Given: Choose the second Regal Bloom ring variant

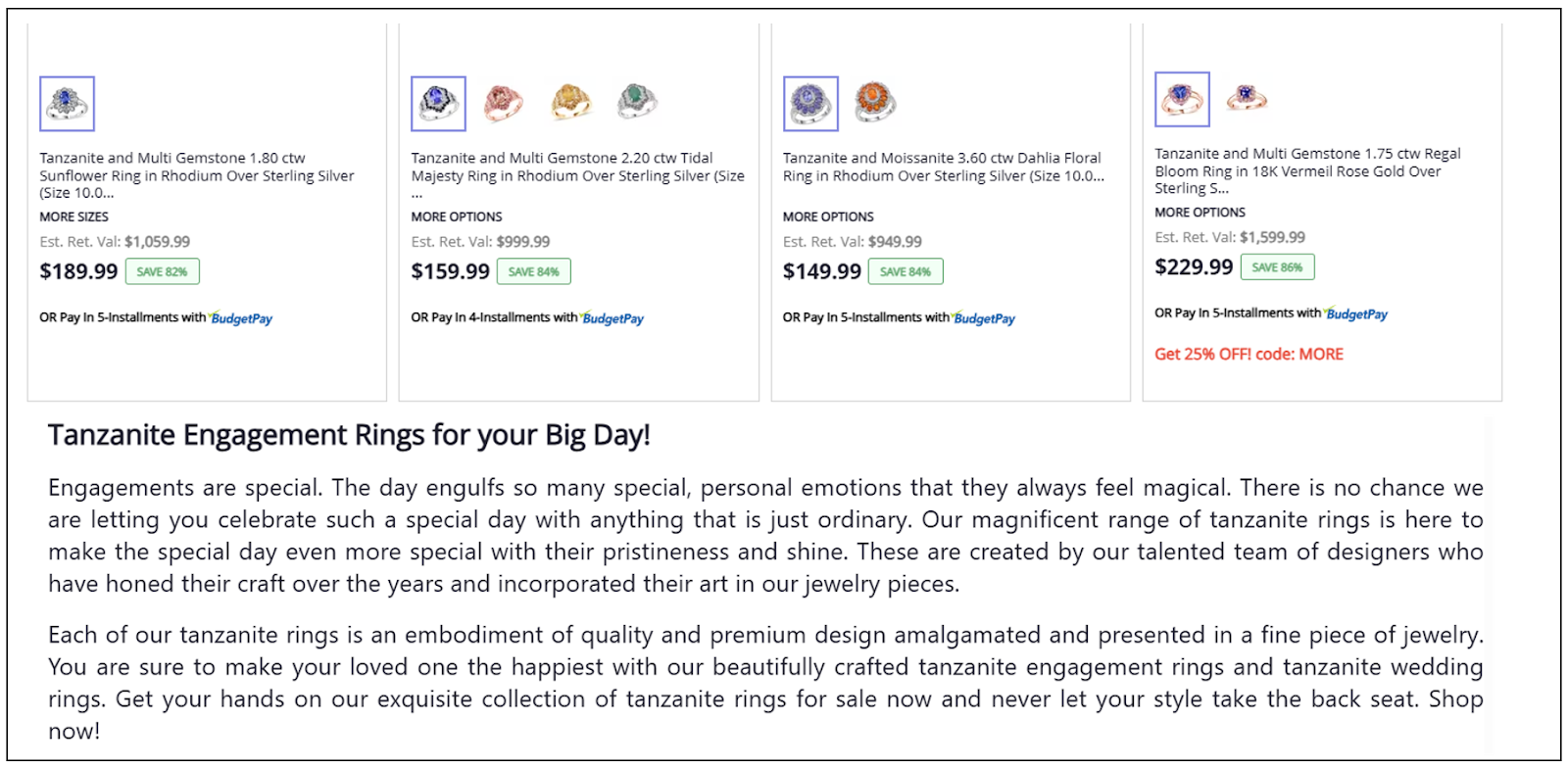Looking at the screenshot, I should pyautogui.click(x=1246, y=97).
